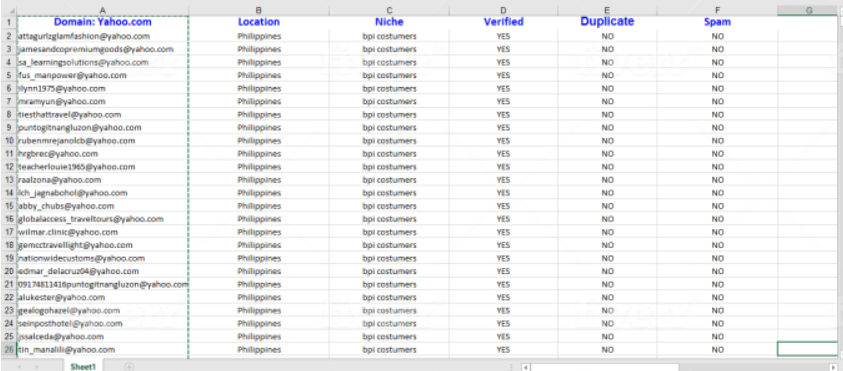Select the rubenmrejanolcb@yahoo.com cell
Image resolution: width=843 pixels, height=371 pixels.
103,141
